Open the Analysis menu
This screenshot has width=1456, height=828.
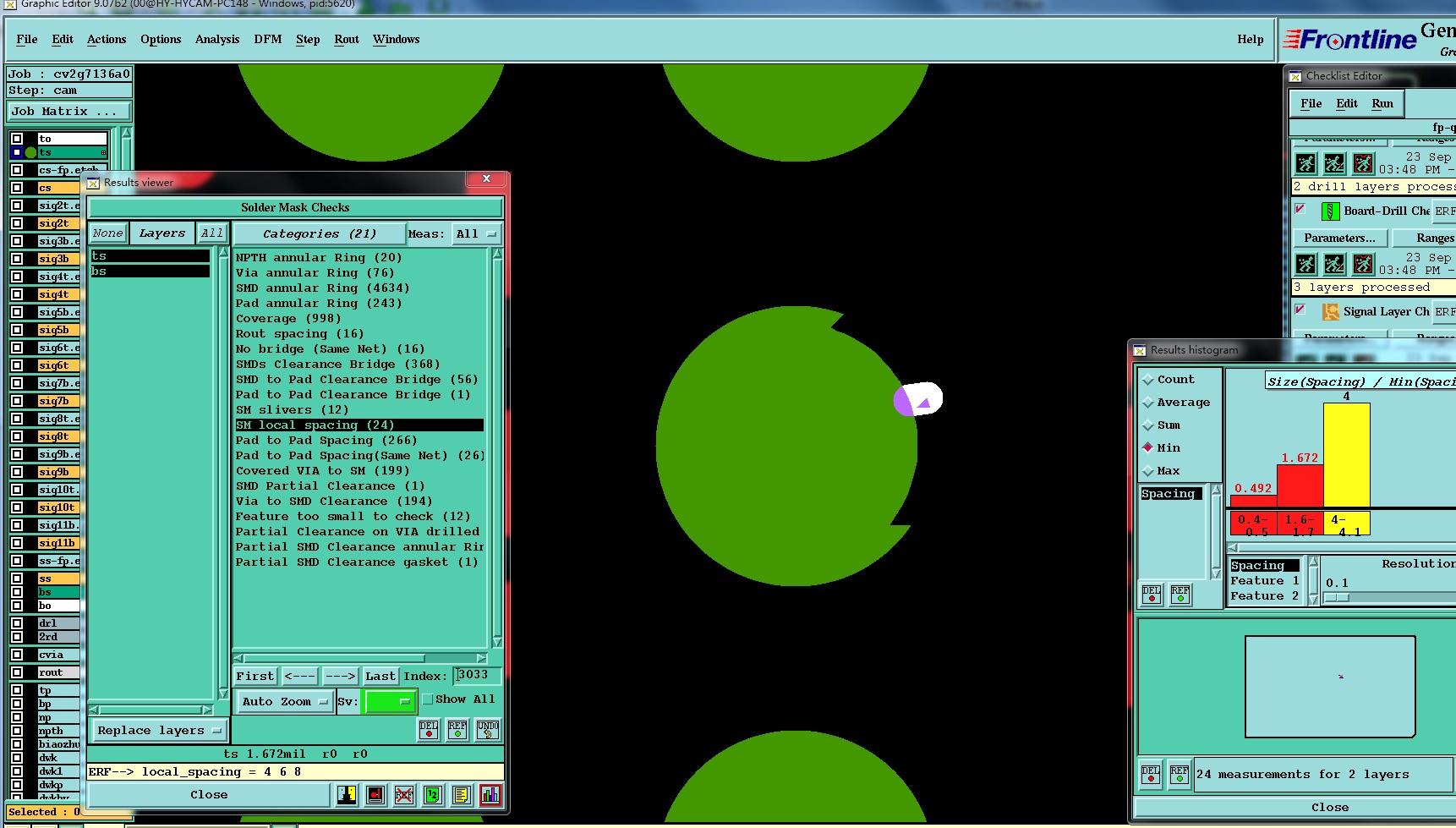(x=217, y=40)
